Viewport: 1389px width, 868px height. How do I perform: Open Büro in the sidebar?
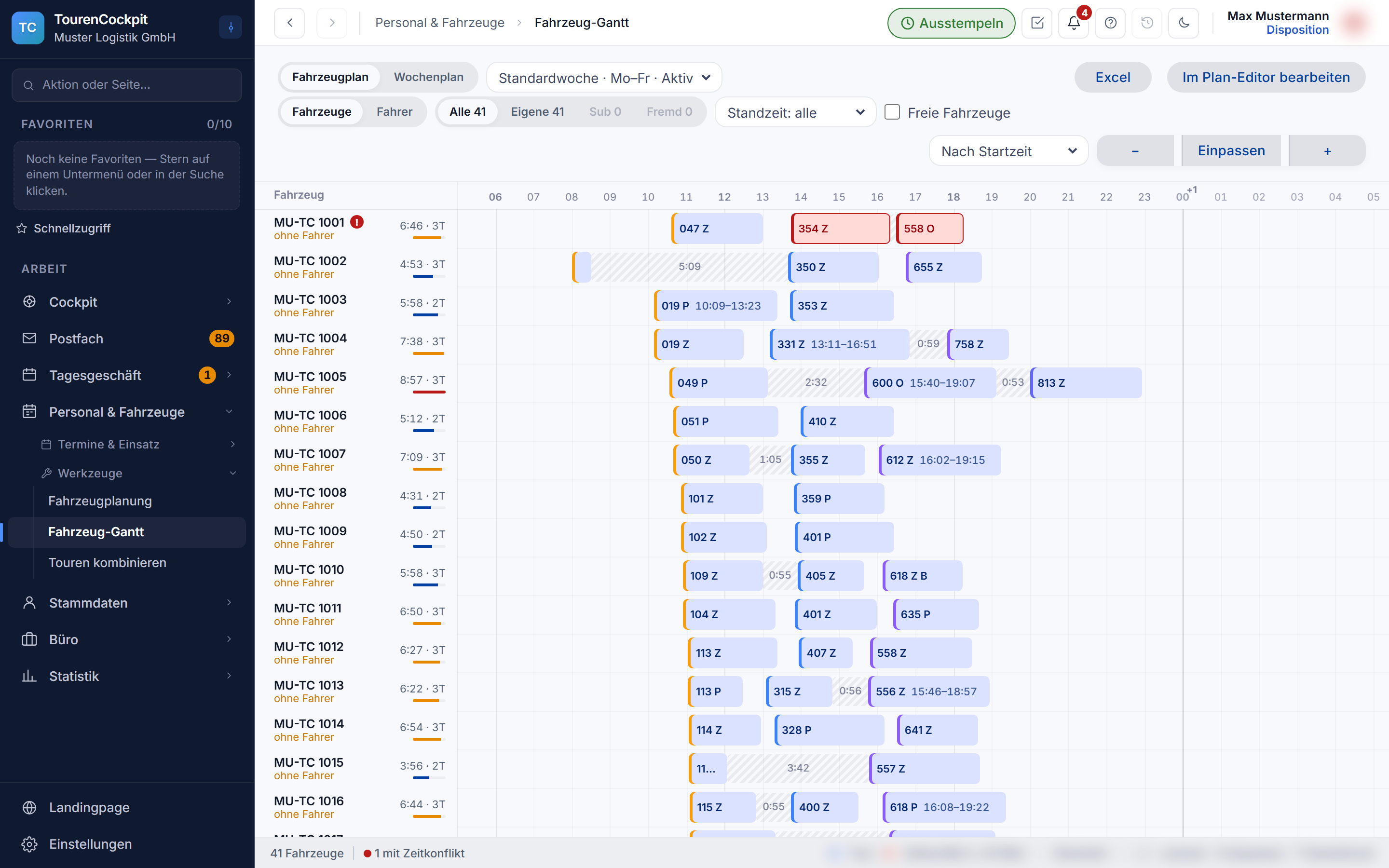point(127,639)
